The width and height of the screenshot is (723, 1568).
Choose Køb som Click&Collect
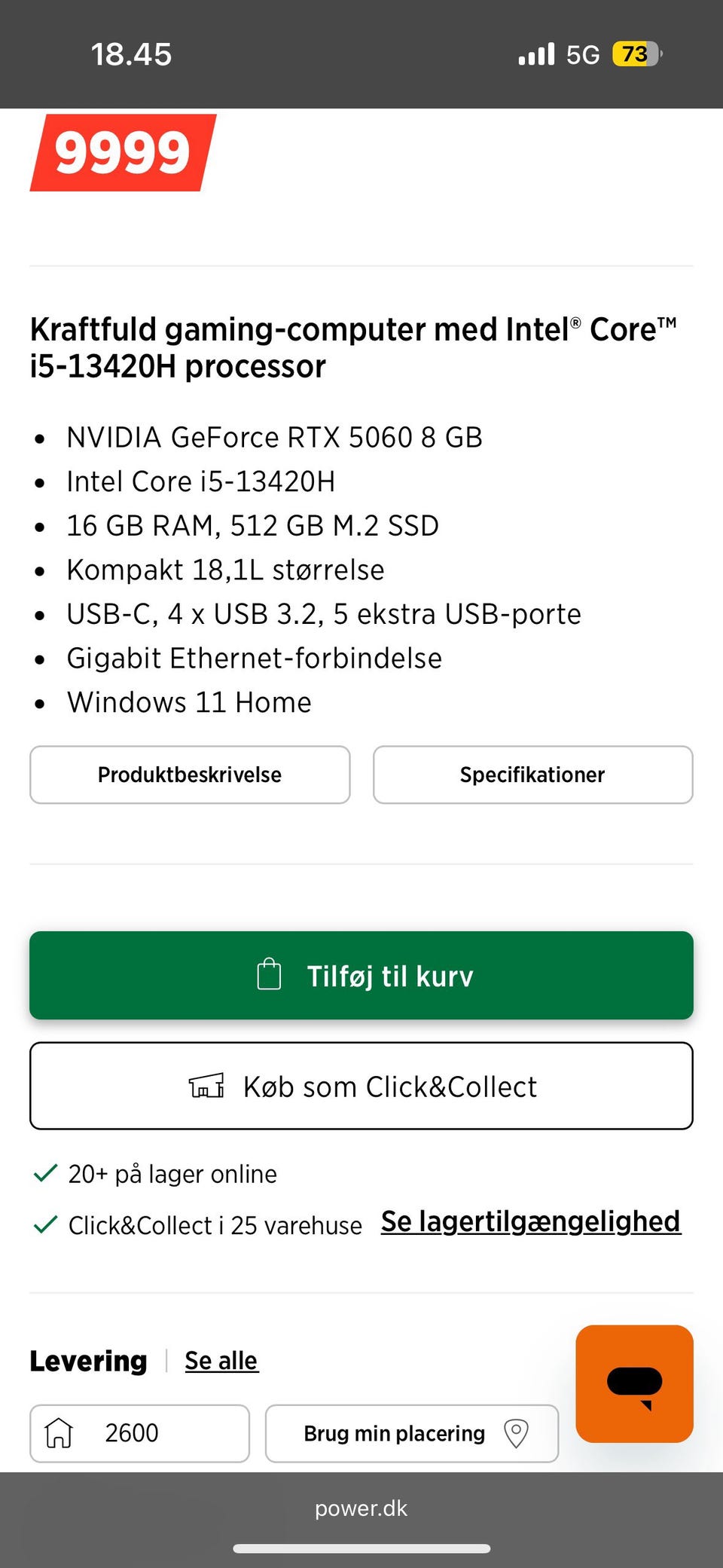(x=361, y=1086)
